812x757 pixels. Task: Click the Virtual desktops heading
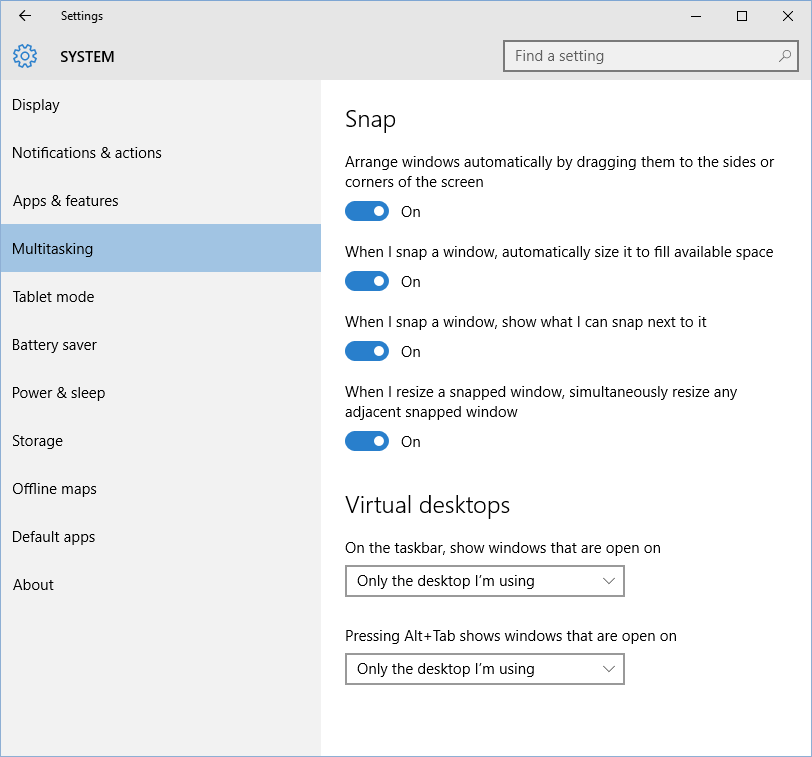(x=427, y=505)
